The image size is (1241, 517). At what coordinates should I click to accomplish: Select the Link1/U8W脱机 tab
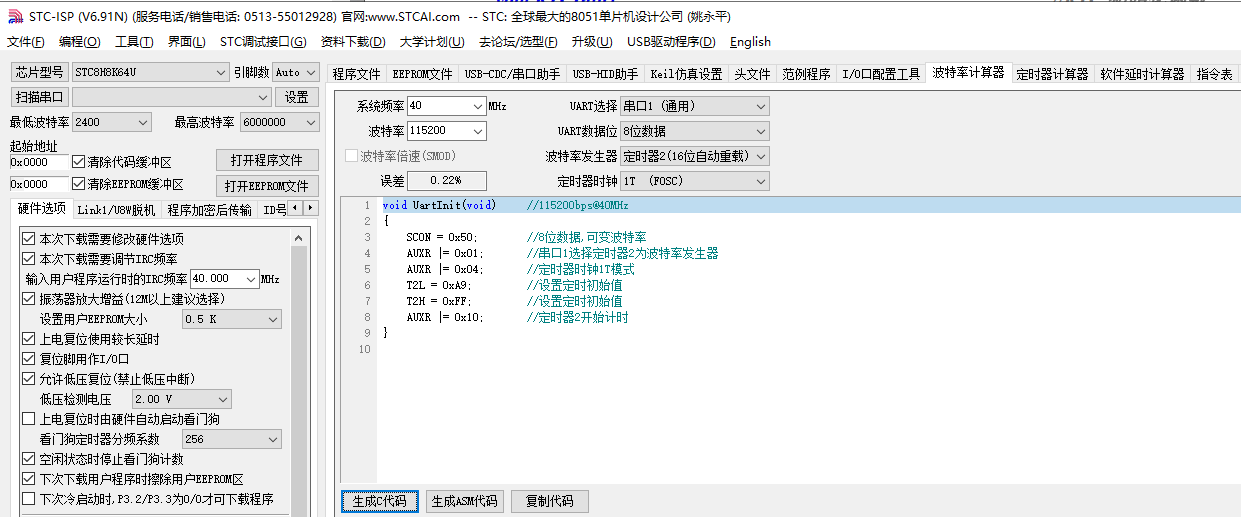point(116,210)
